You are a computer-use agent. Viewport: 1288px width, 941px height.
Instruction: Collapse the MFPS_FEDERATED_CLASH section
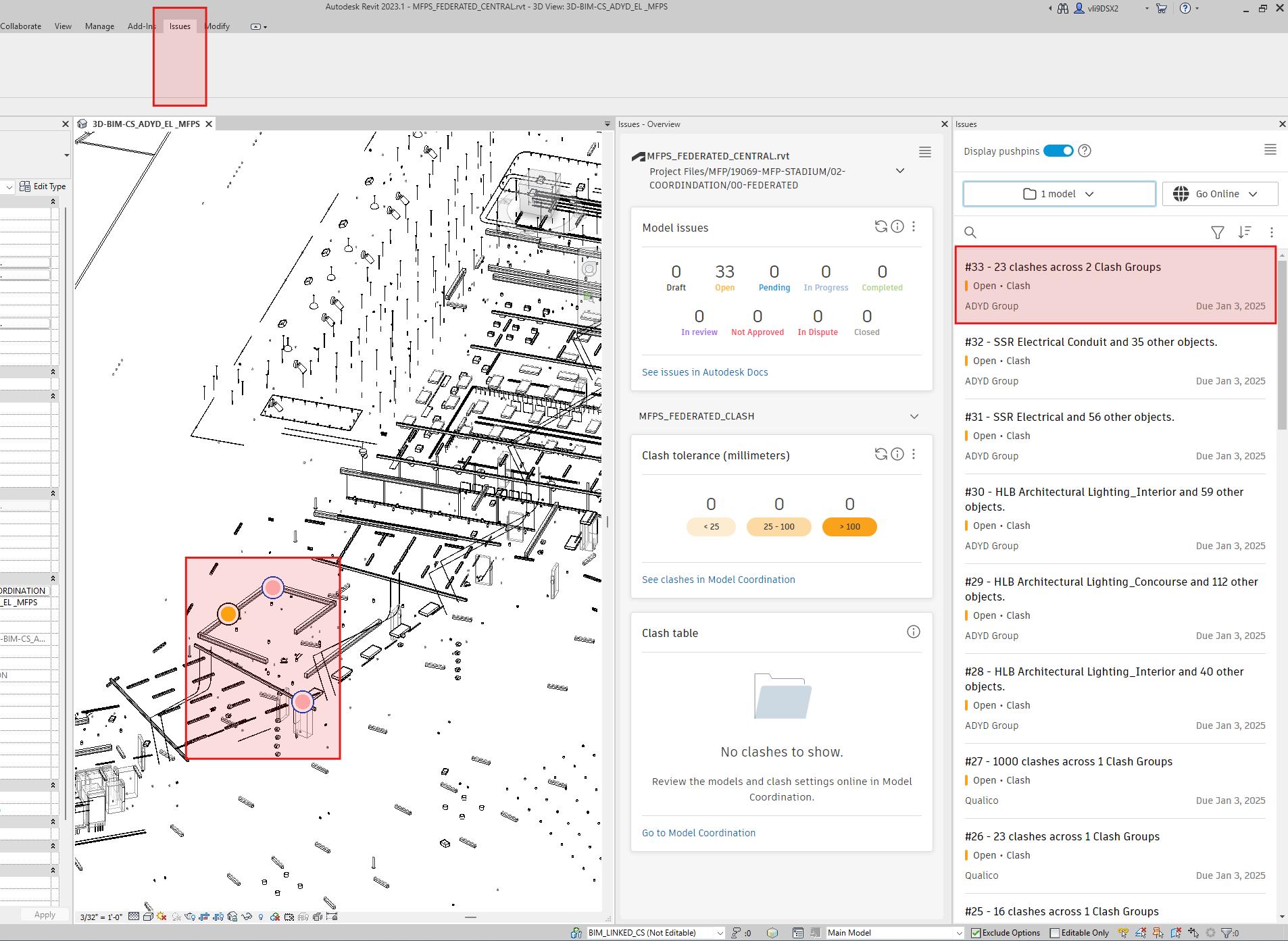click(914, 416)
